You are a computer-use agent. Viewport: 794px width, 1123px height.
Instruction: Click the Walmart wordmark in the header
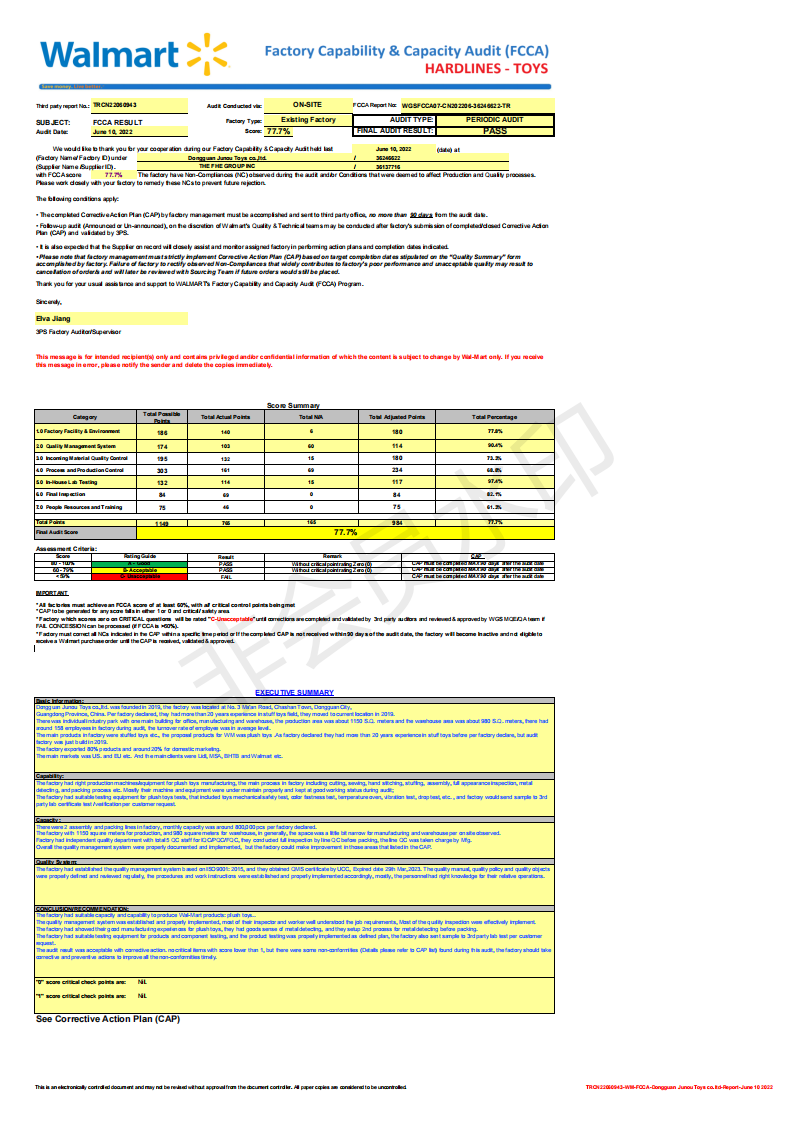(109, 55)
